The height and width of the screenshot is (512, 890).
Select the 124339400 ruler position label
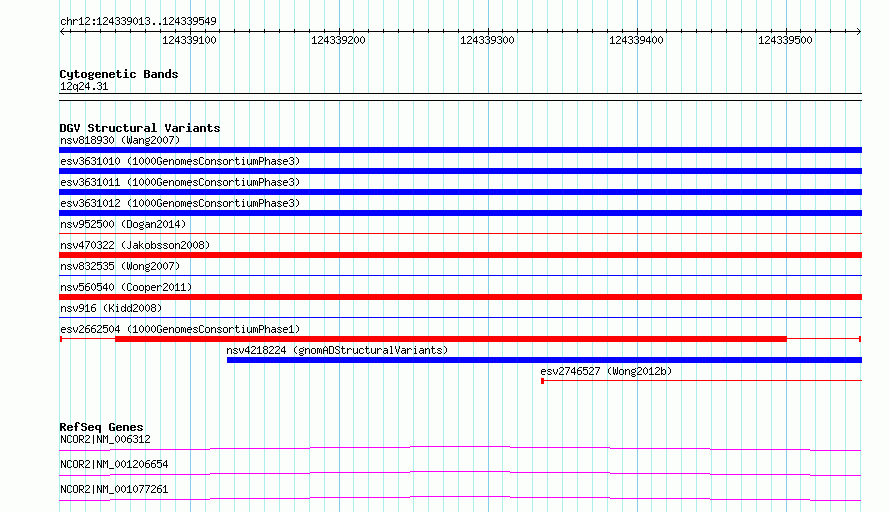click(636, 40)
